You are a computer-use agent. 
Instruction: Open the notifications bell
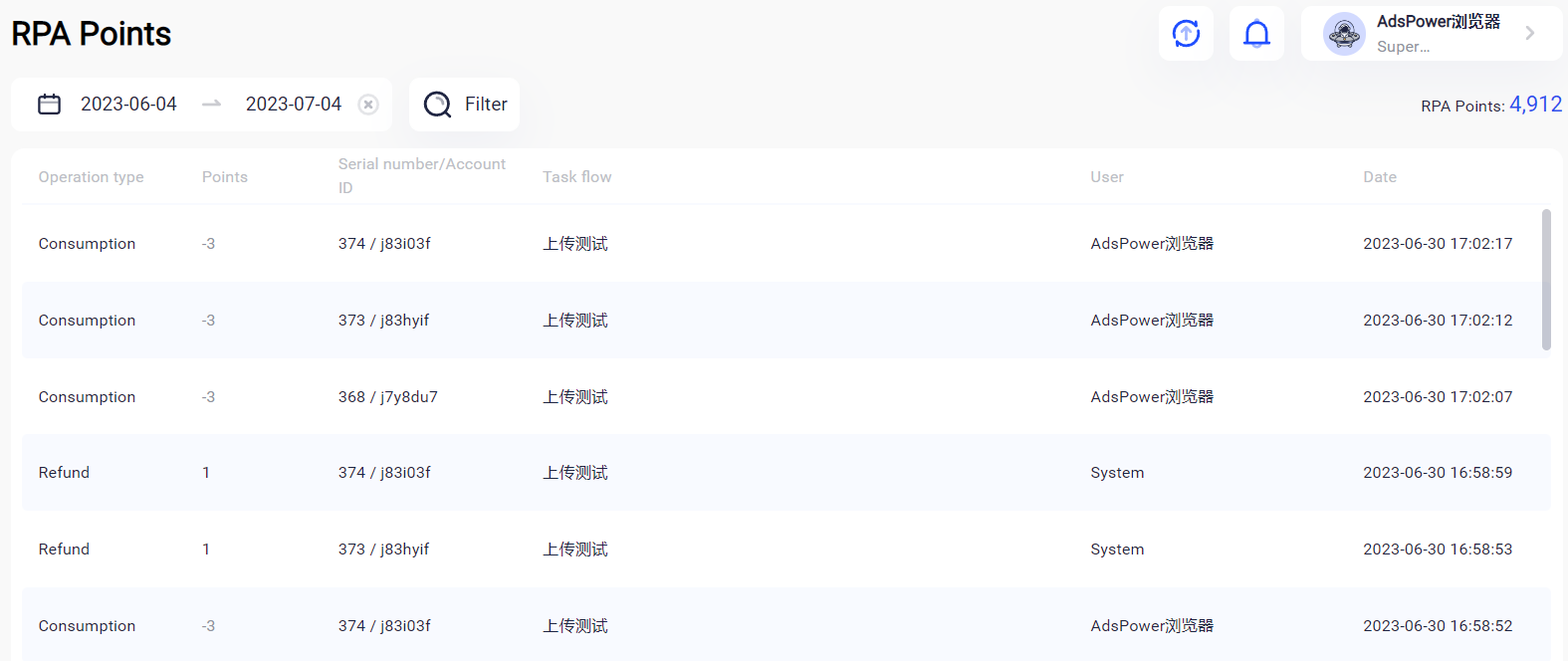click(1256, 34)
